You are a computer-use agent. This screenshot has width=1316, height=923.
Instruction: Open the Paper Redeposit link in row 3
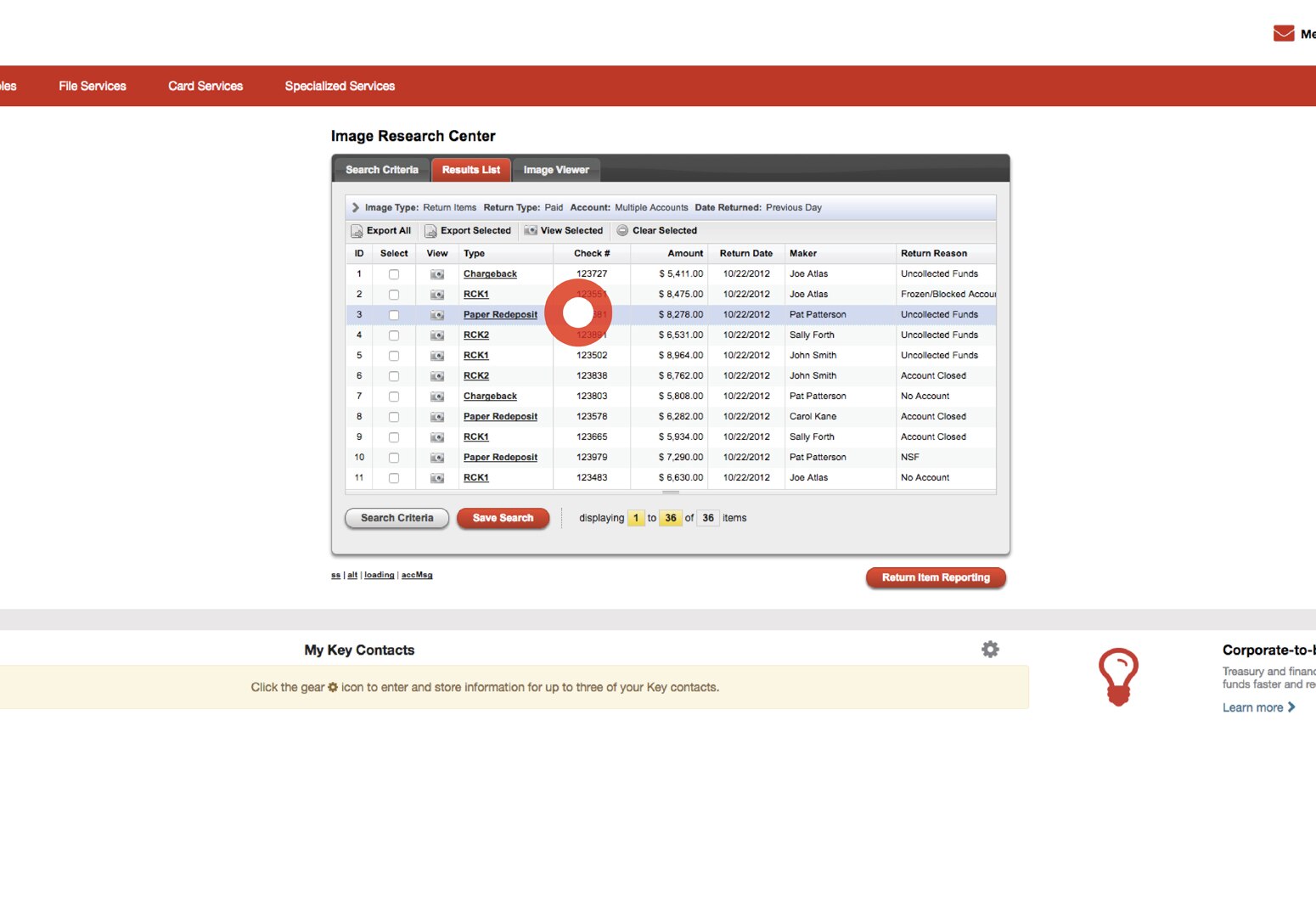(x=500, y=314)
